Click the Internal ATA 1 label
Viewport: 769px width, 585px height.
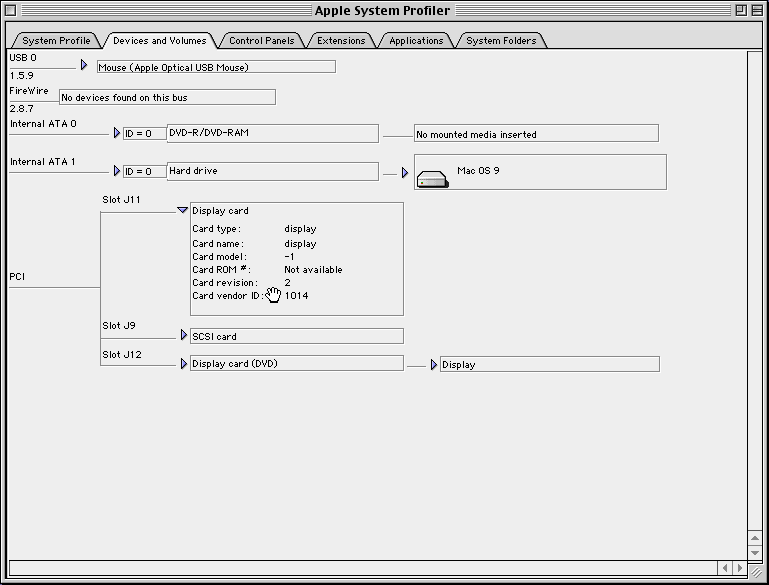[43, 162]
